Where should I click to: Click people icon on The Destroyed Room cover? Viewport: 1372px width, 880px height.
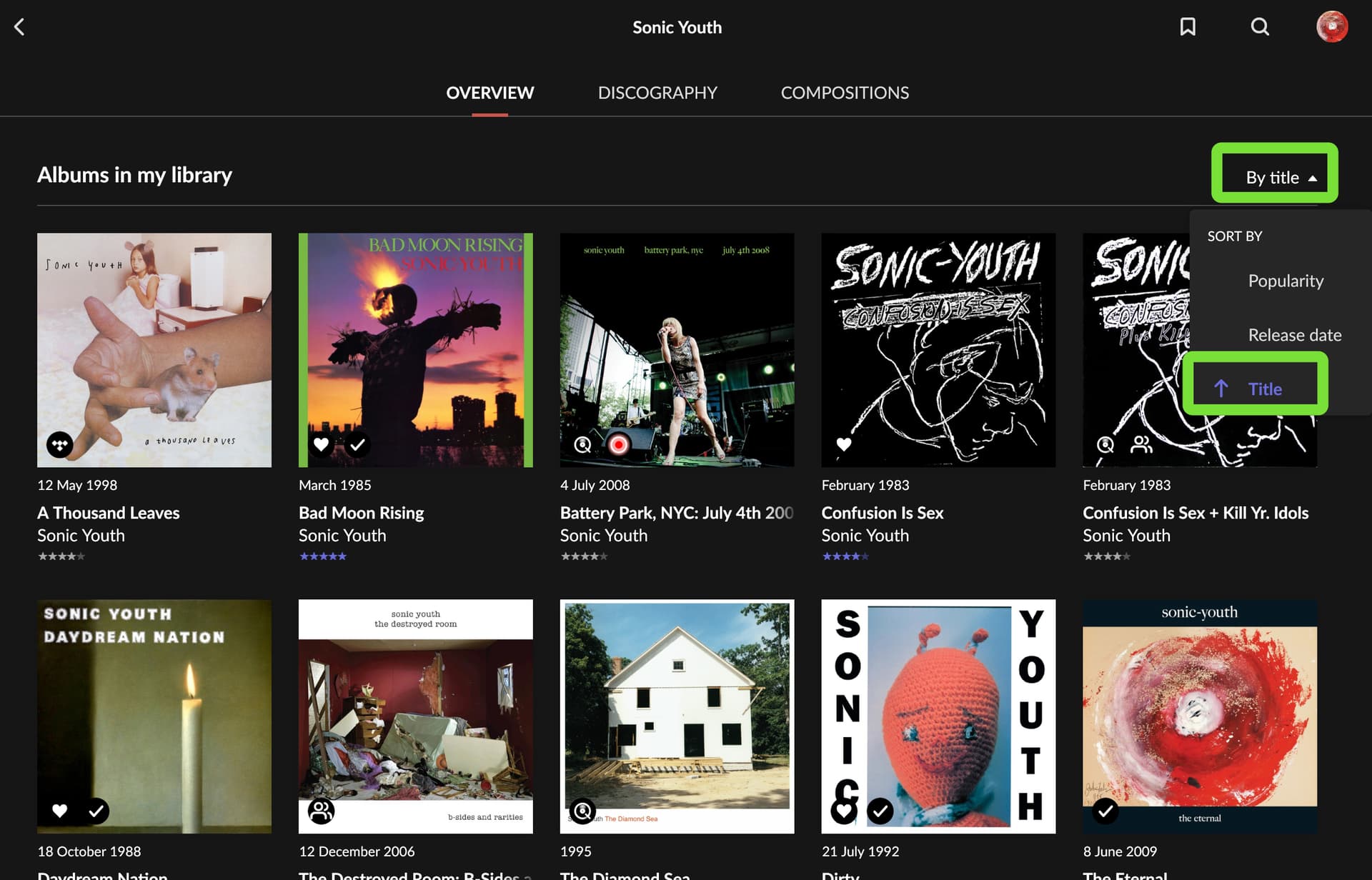point(322,811)
